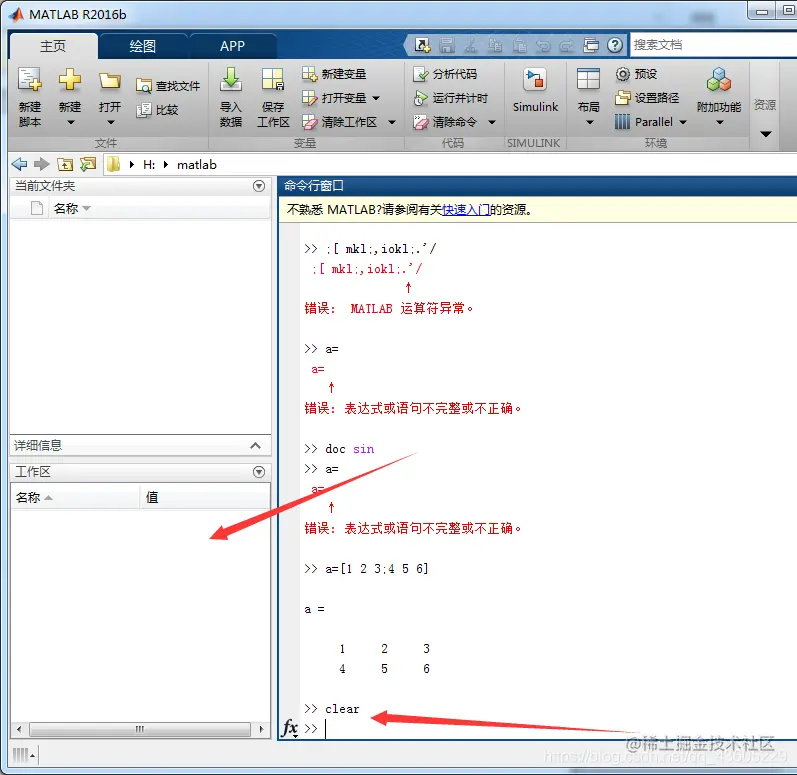Expand Open Variable dropdown arrow

point(376,98)
